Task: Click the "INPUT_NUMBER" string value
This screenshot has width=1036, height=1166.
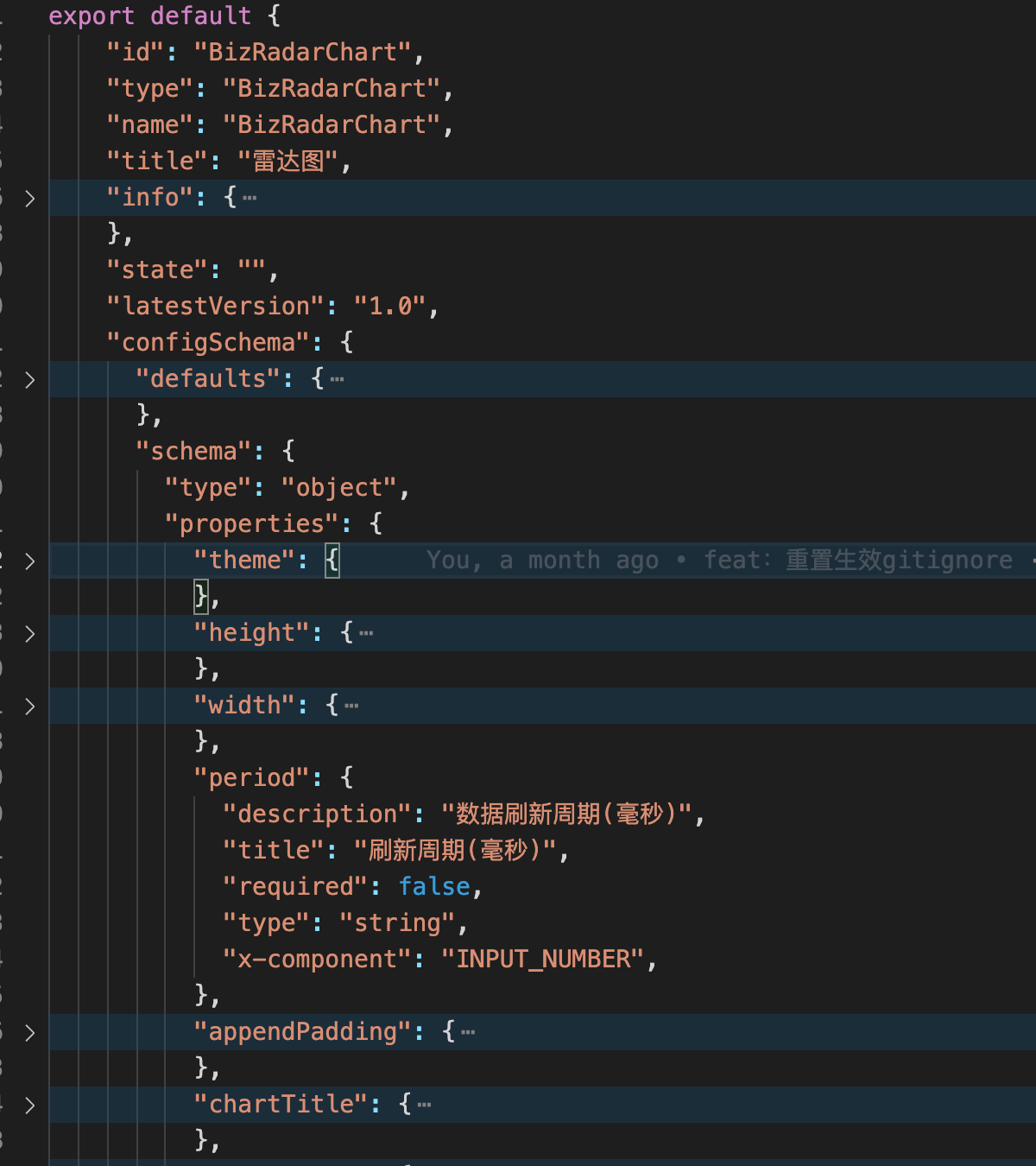Action: (543, 960)
